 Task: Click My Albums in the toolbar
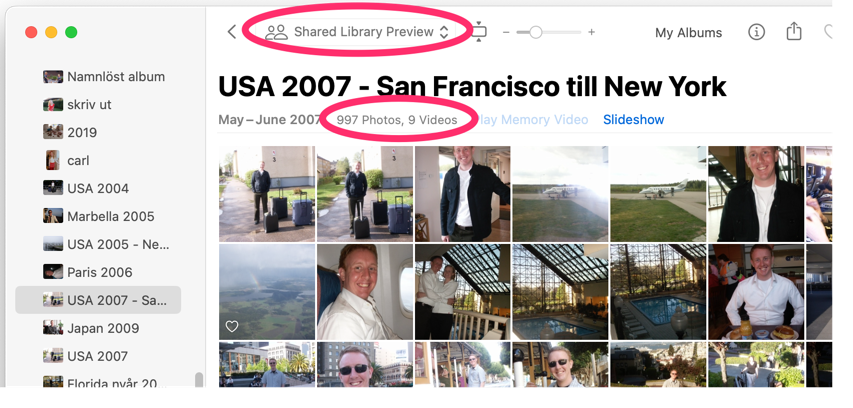click(688, 33)
